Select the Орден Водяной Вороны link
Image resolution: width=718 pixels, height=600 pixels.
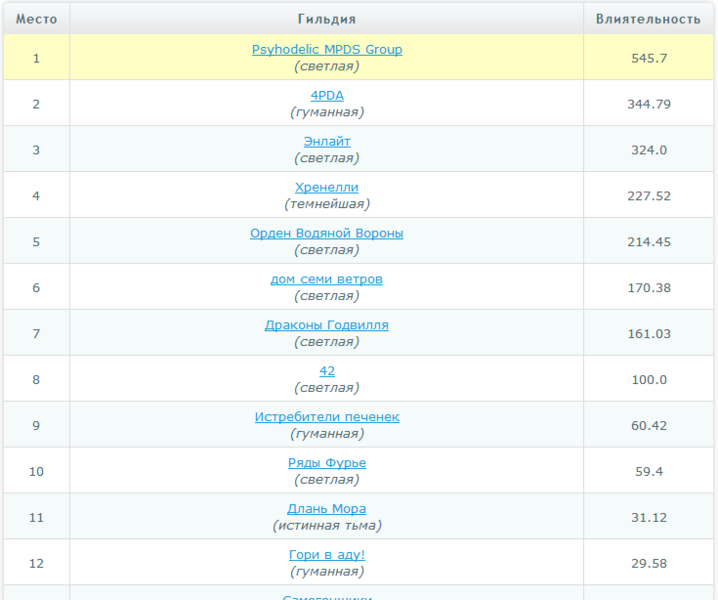click(x=326, y=234)
